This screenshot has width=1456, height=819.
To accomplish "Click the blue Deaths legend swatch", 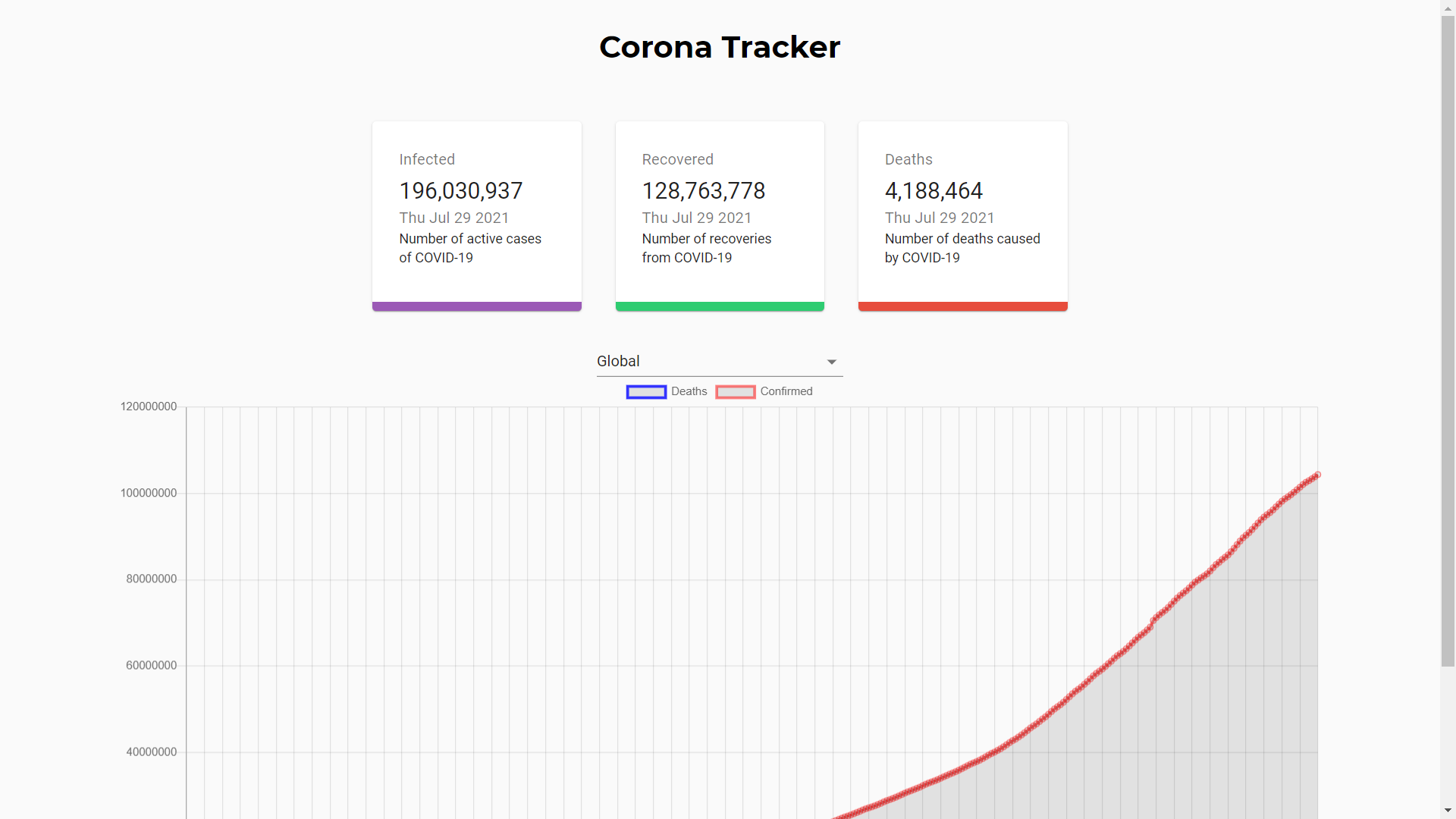I will point(645,391).
